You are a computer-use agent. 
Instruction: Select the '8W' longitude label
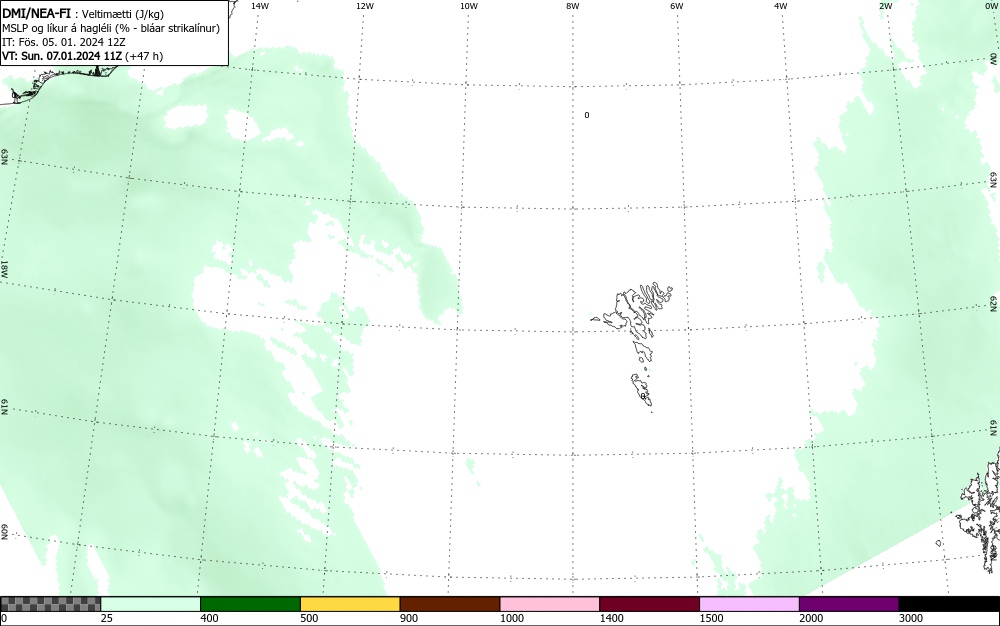[573, 6]
